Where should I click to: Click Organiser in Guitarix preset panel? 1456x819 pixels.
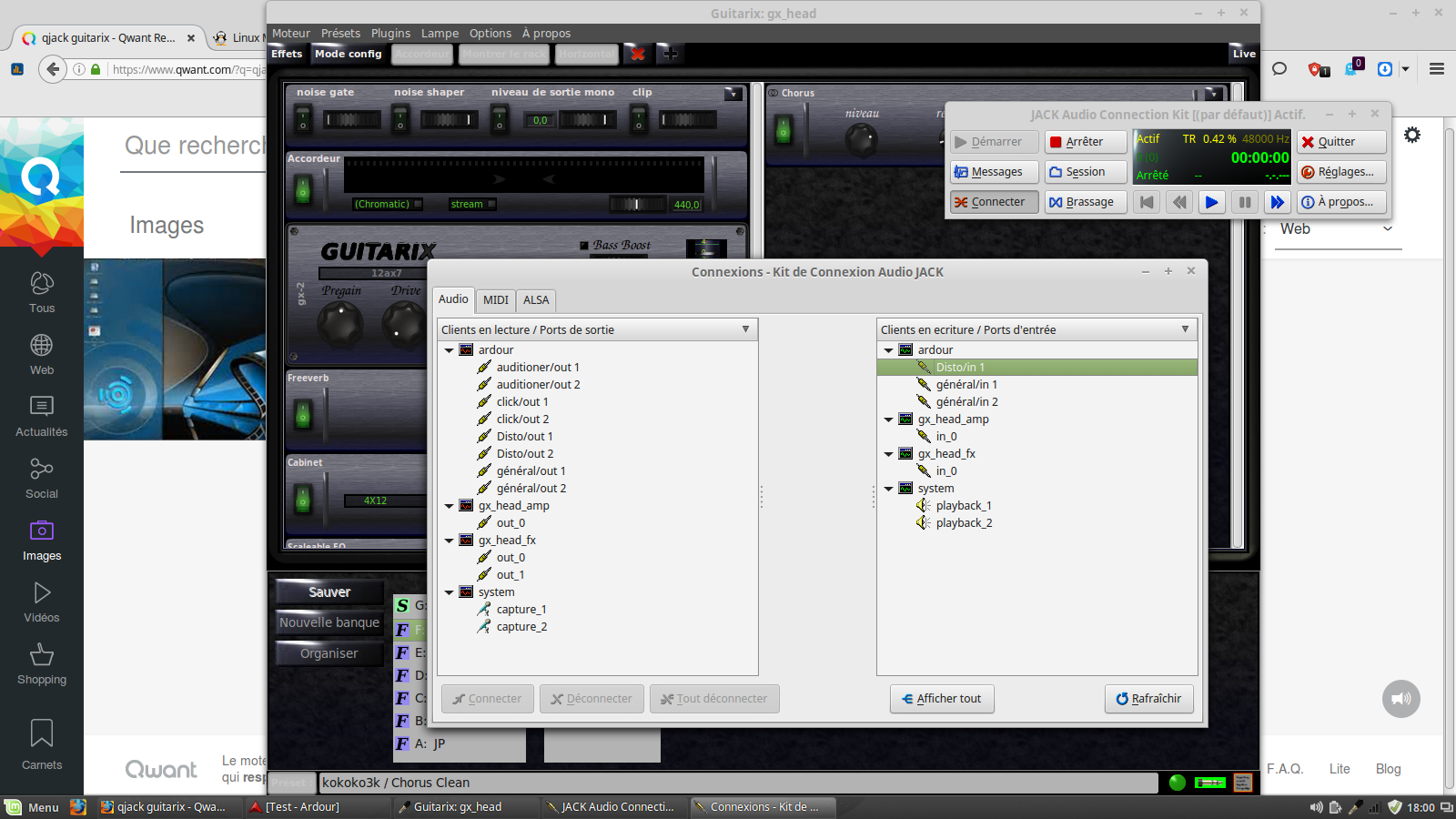329,653
